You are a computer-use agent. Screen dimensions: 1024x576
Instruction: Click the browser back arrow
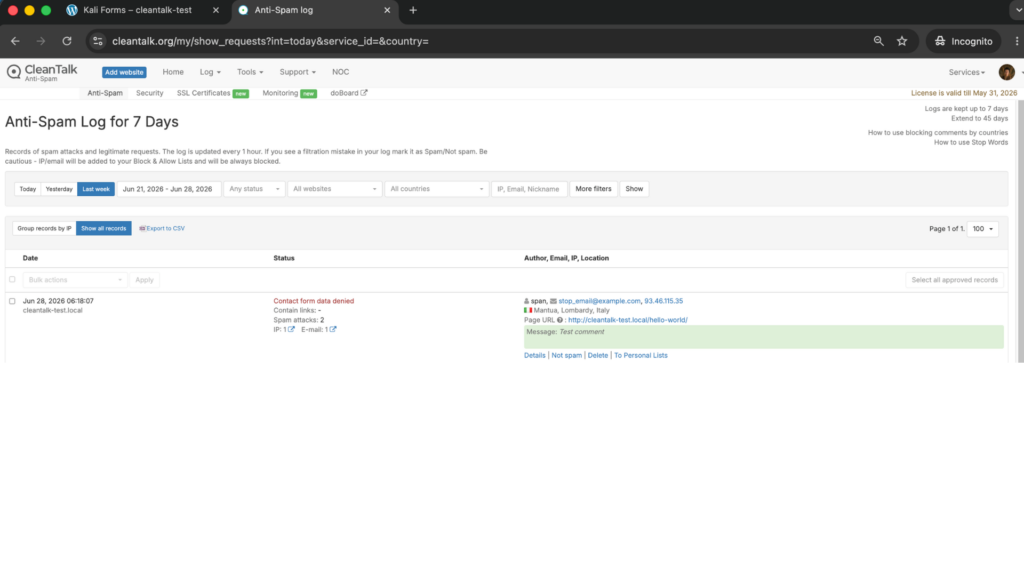point(15,41)
